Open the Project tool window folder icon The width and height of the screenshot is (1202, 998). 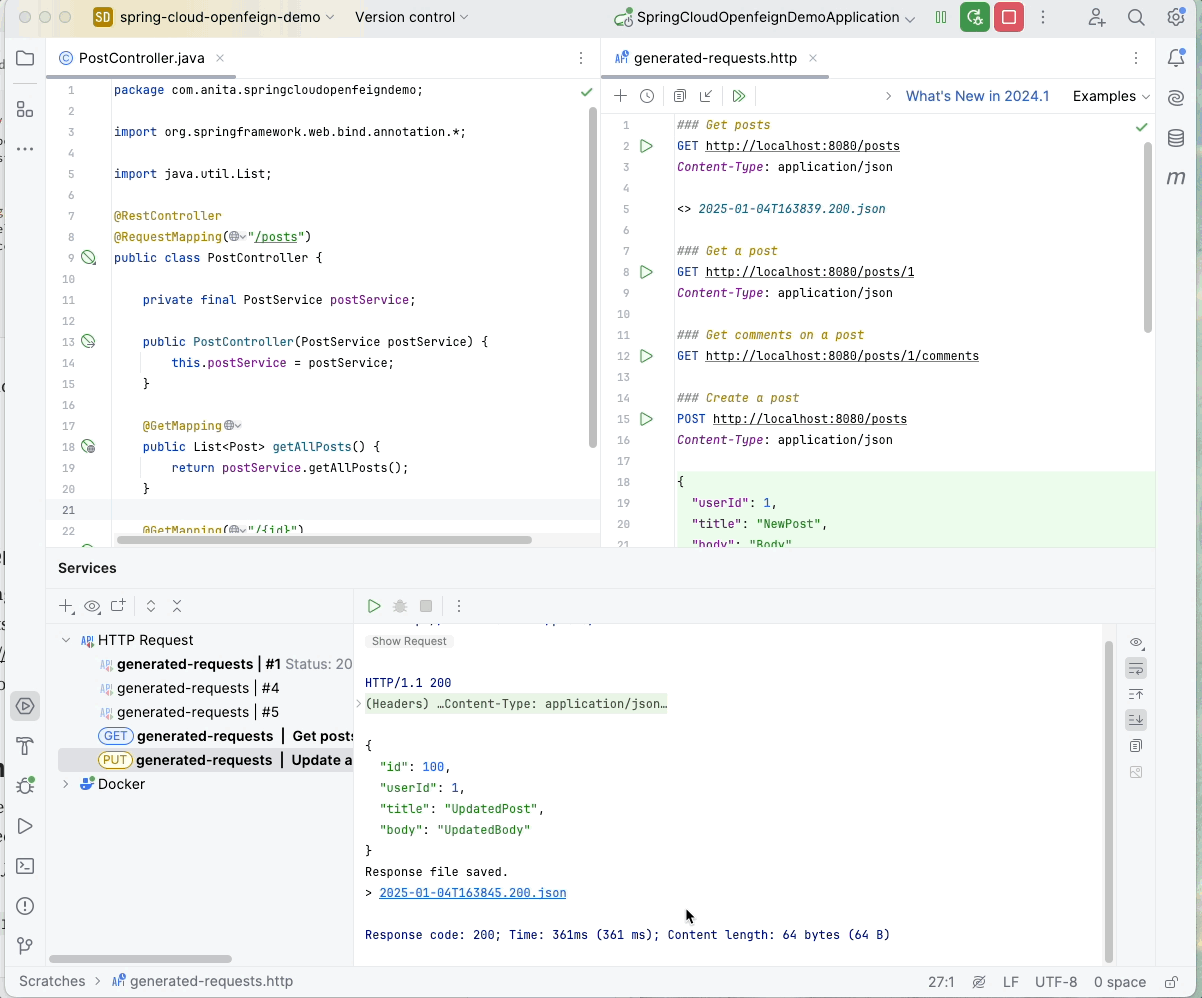pos(25,58)
